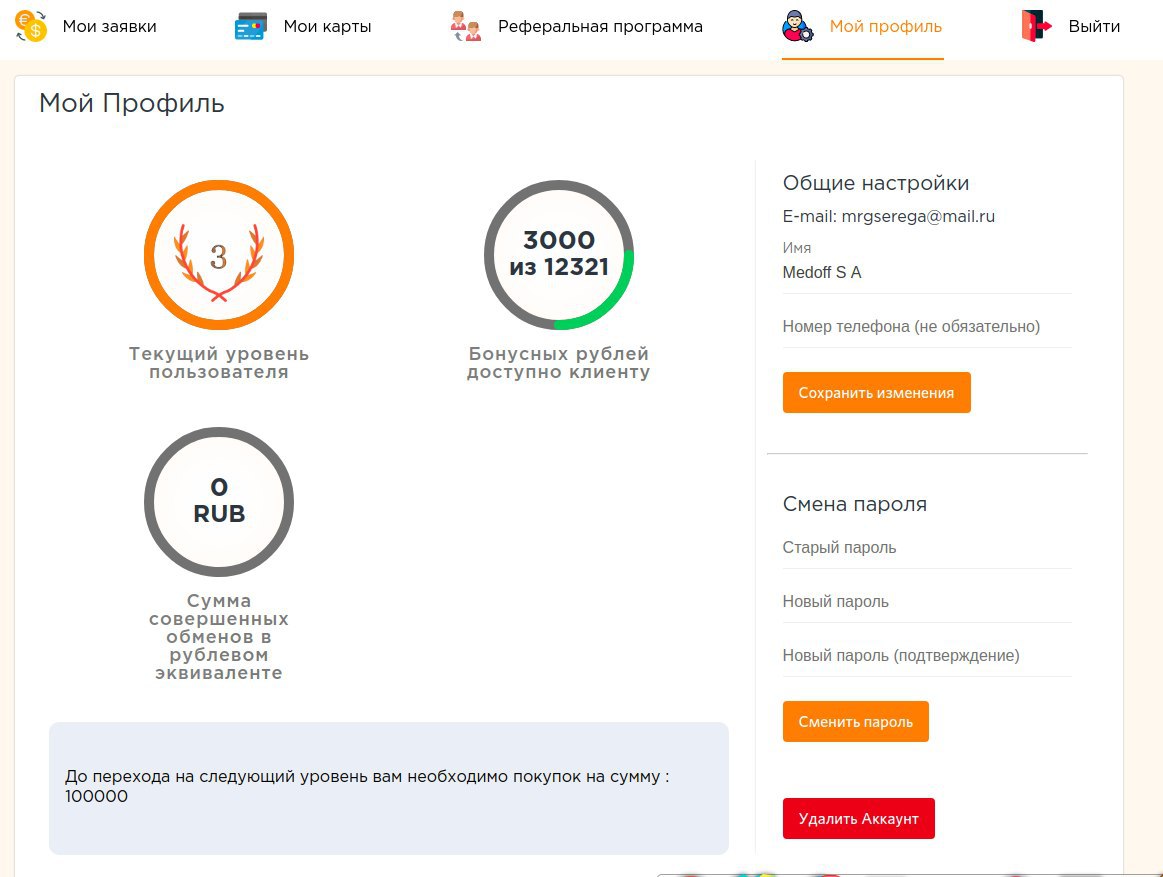Screen dimensions: 1163x877
Task: Go to Реферальная программа
Action: pos(600,27)
